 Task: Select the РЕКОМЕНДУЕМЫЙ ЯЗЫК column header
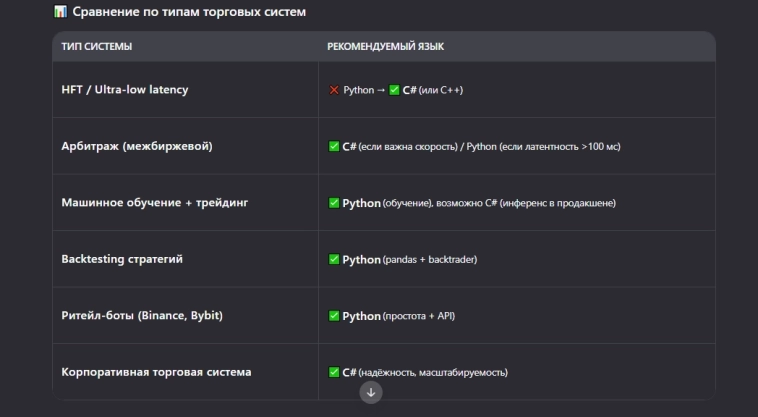pos(386,47)
